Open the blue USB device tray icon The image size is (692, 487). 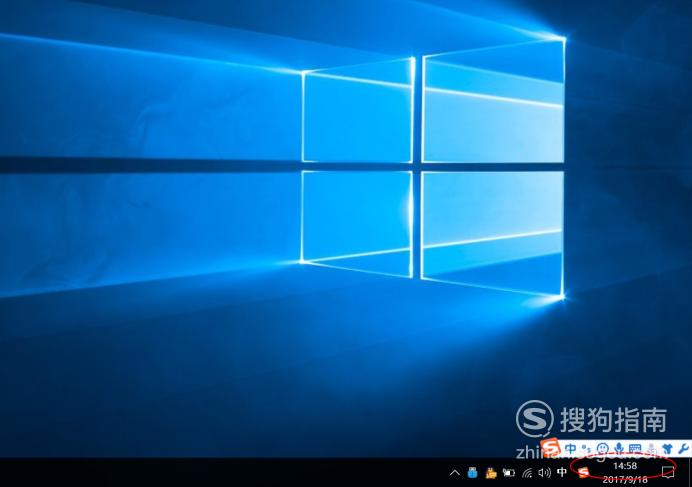472,473
